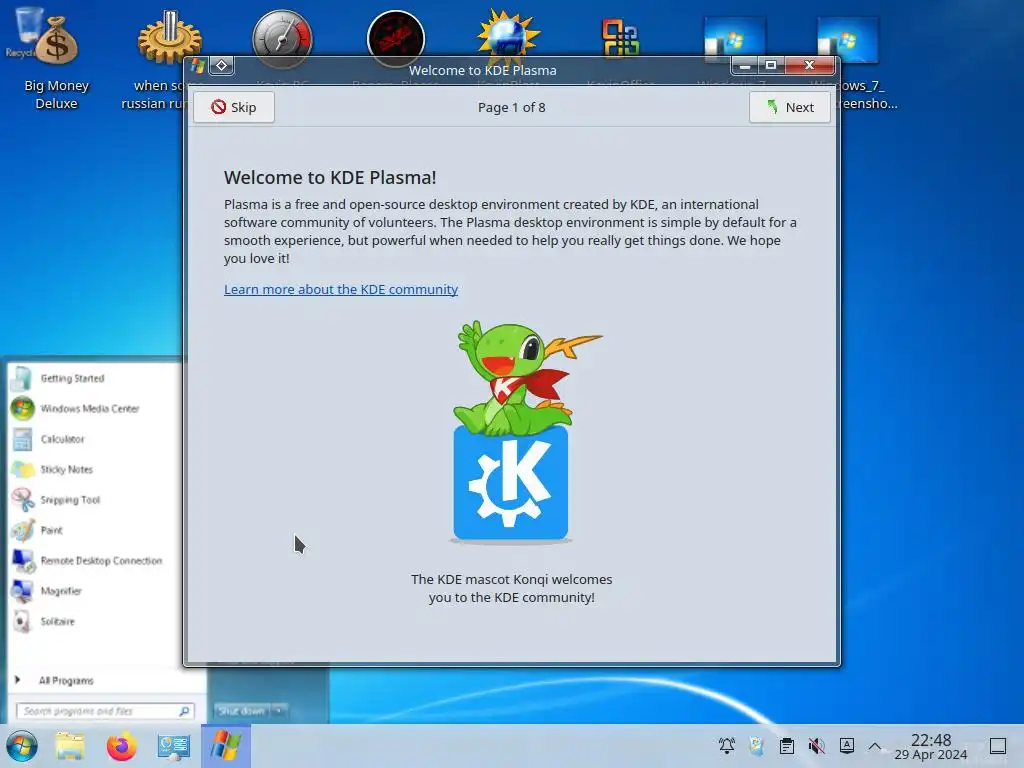This screenshot has width=1024, height=768.
Task: Select the first Windows 7 screenshot thumbnail on desktop
Action: pyautogui.click(x=735, y=40)
